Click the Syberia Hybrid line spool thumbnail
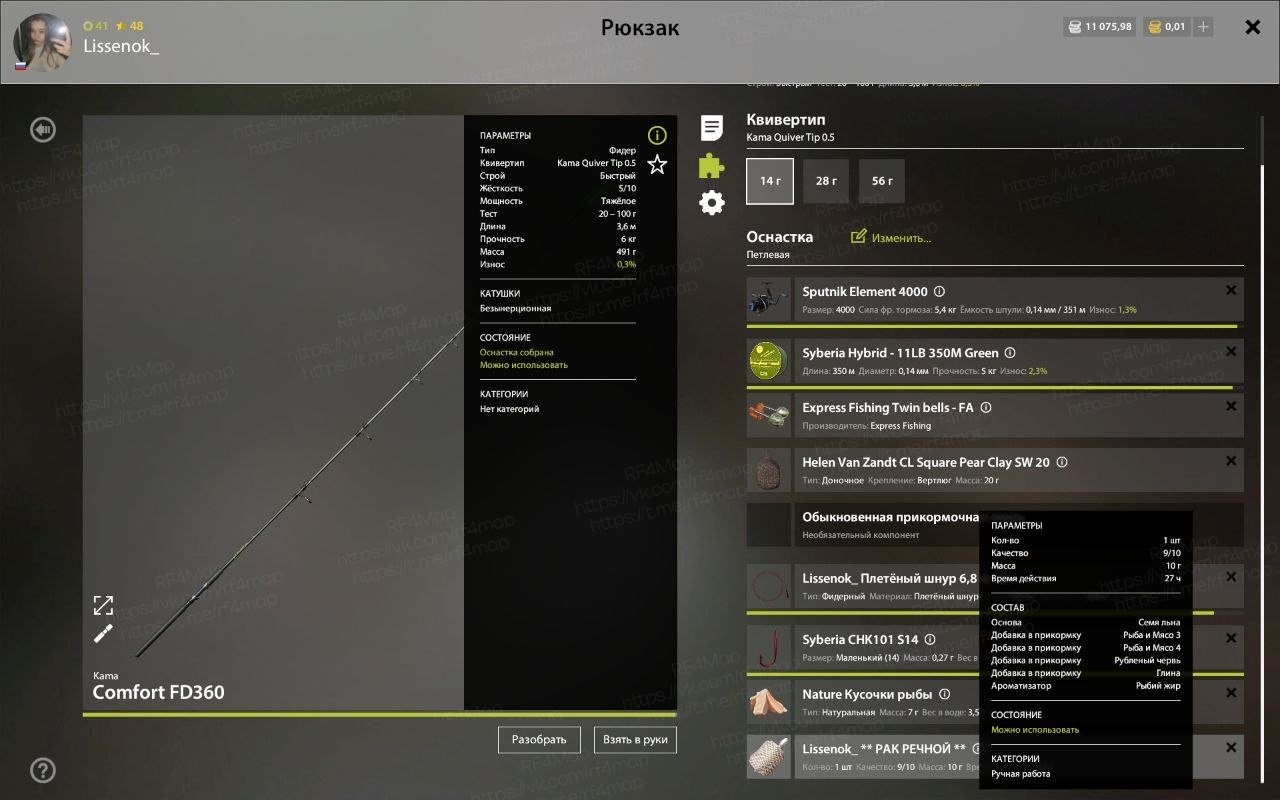This screenshot has height=800, width=1280. (x=770, y=361)
